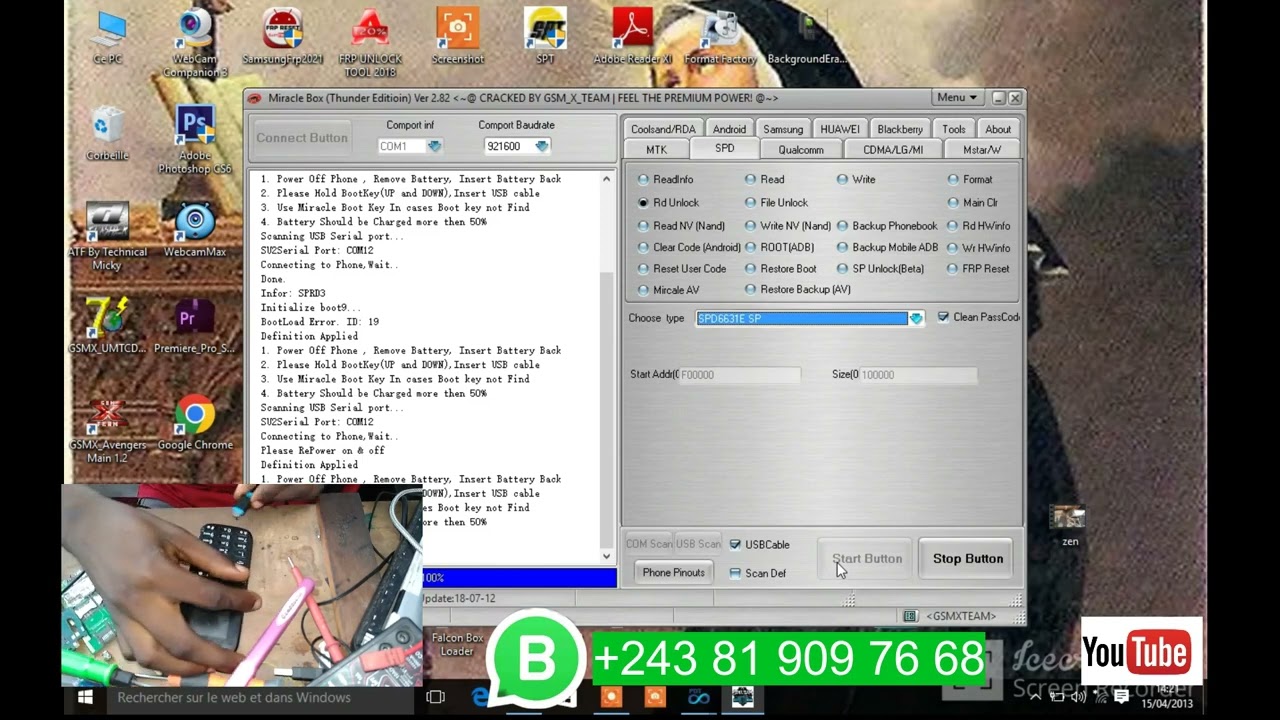Open Task View on the taskbar
This screenshot has width=1280, height=720.
pos(435,697)
